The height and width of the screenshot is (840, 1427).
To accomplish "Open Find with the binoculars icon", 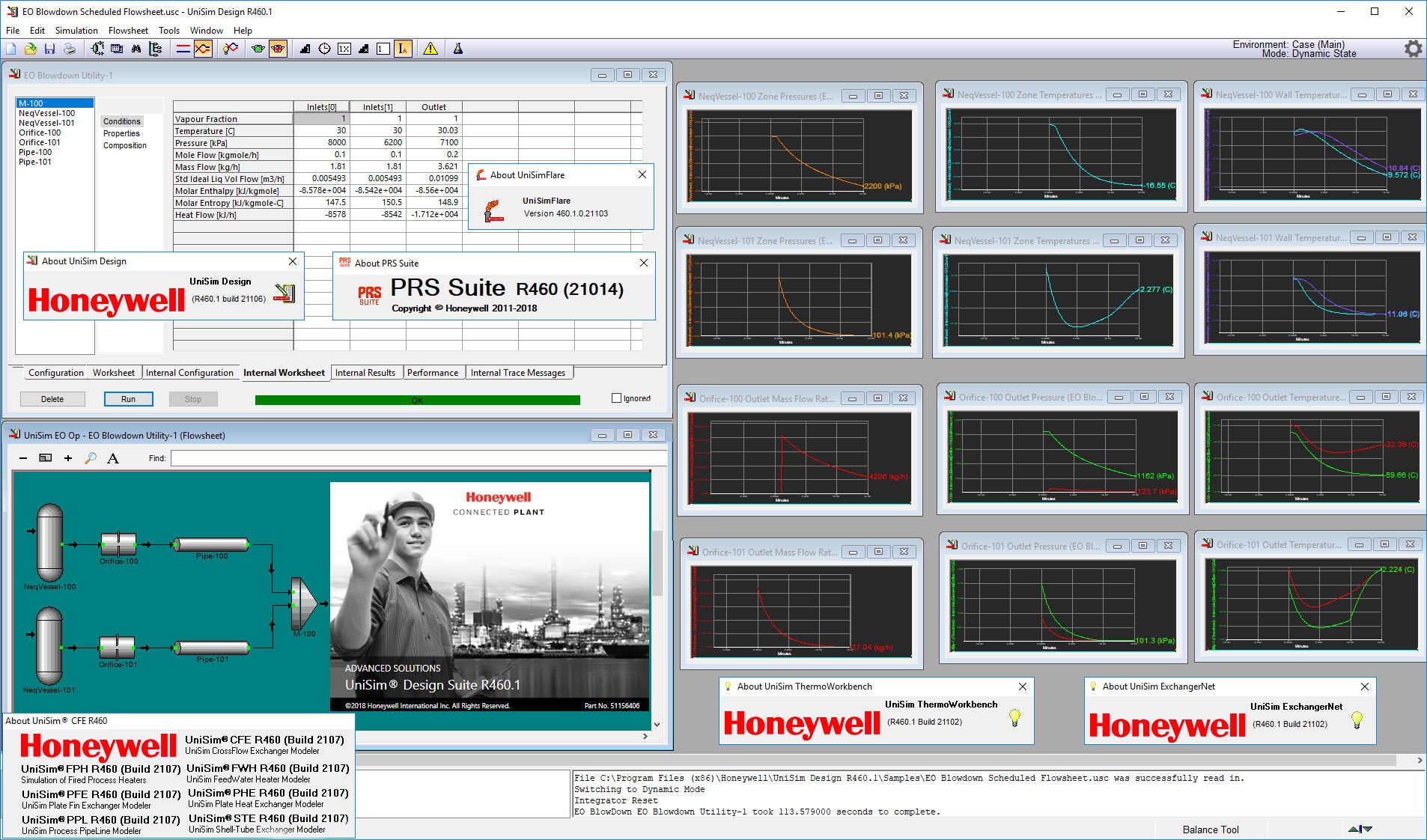I will [x=136, y=49].
